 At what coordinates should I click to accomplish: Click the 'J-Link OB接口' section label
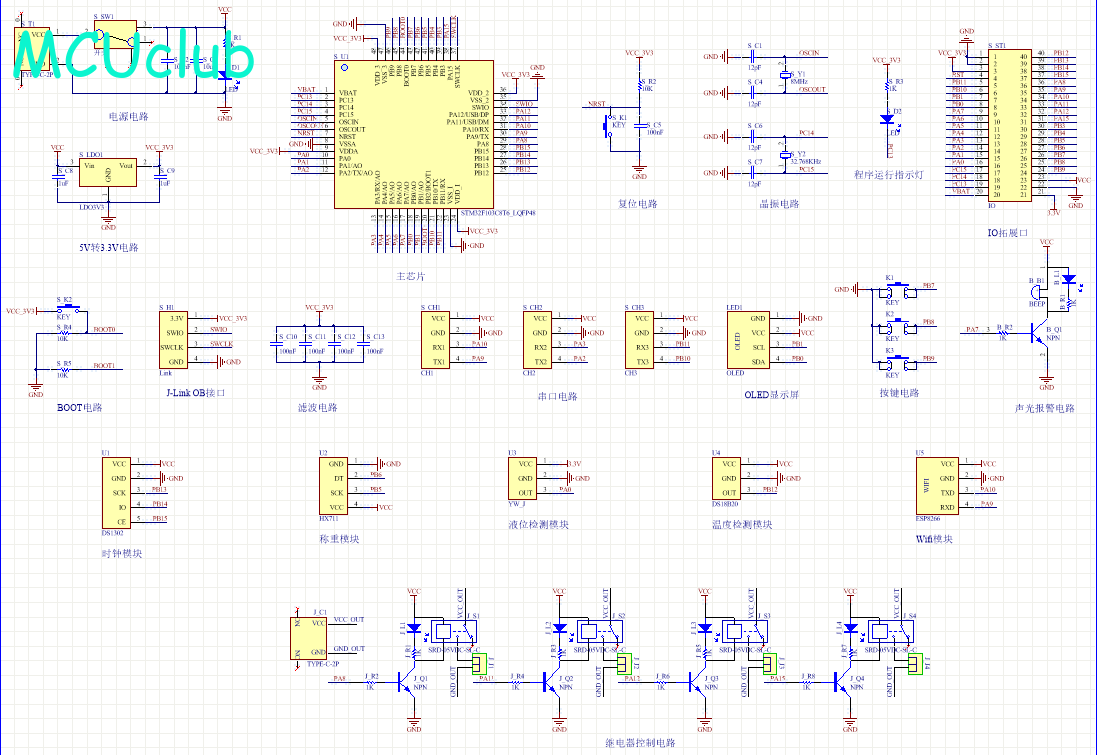(x=196, y=393)
